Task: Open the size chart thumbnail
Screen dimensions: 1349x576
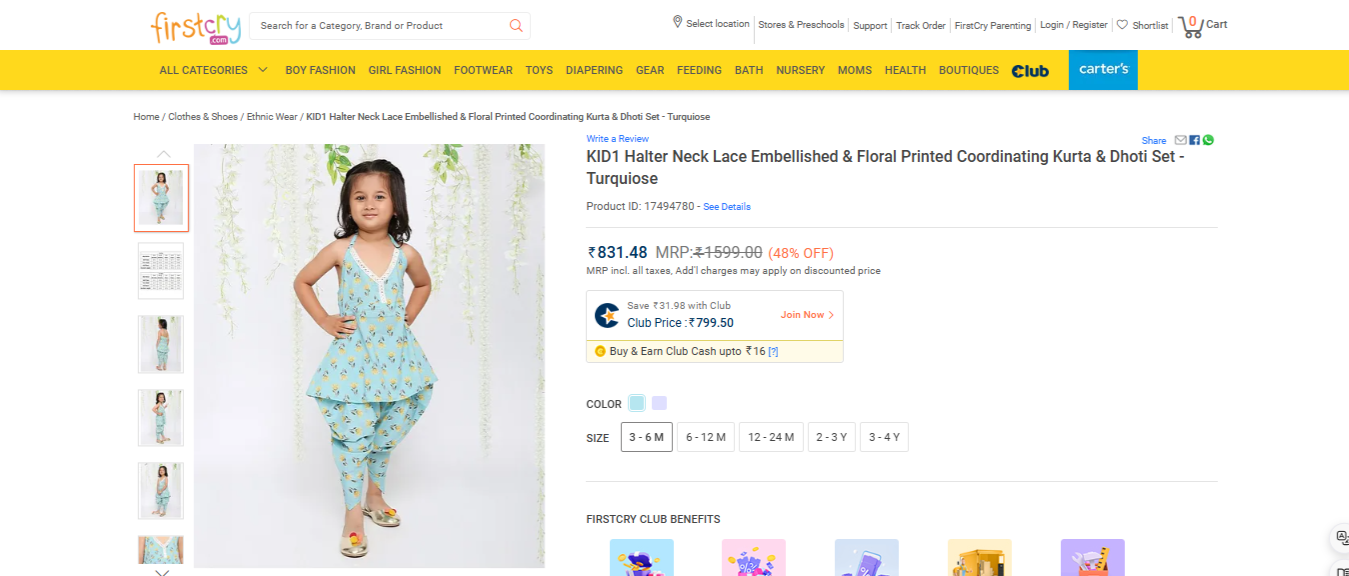Action: [x=161, y=271]
